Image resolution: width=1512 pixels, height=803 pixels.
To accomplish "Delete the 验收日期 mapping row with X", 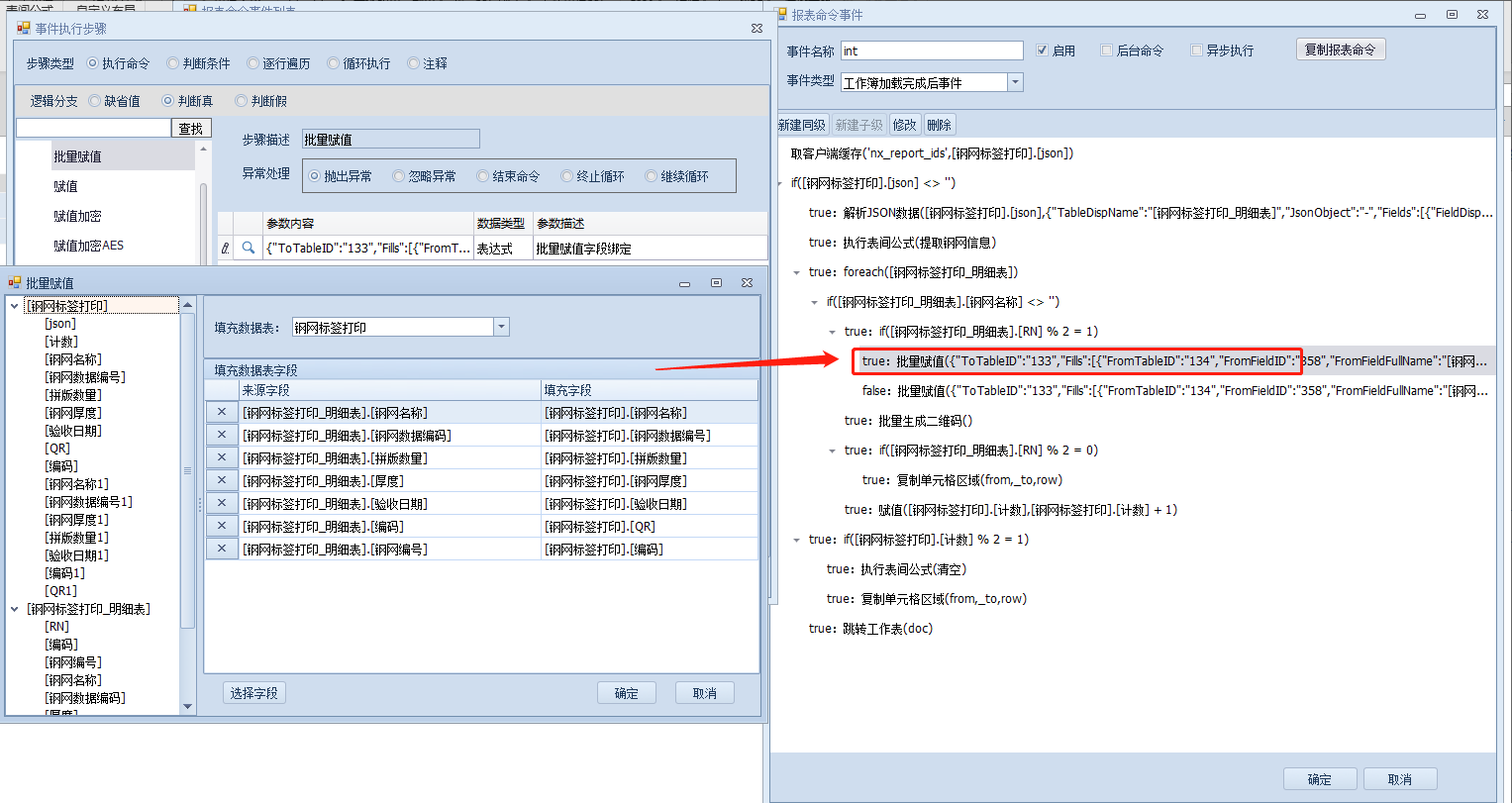I will [222, 504].
